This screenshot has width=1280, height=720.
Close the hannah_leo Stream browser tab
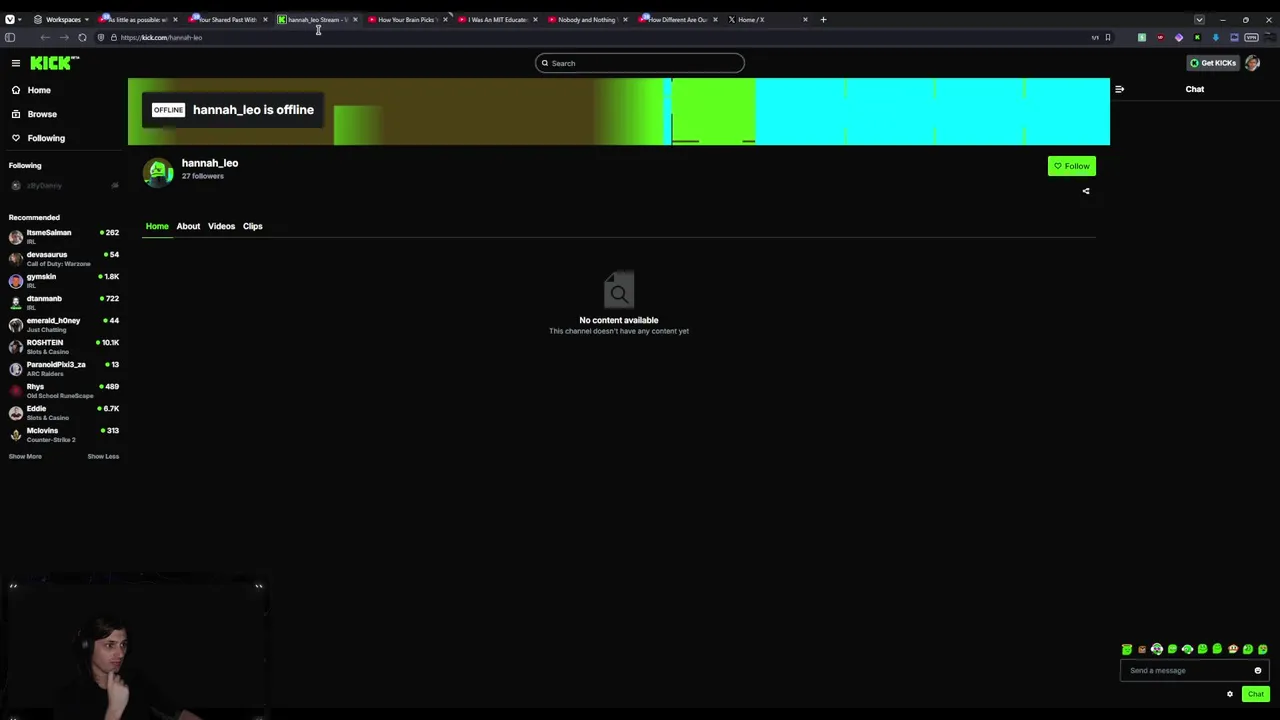pyautogui.click(x=355, y=19)
